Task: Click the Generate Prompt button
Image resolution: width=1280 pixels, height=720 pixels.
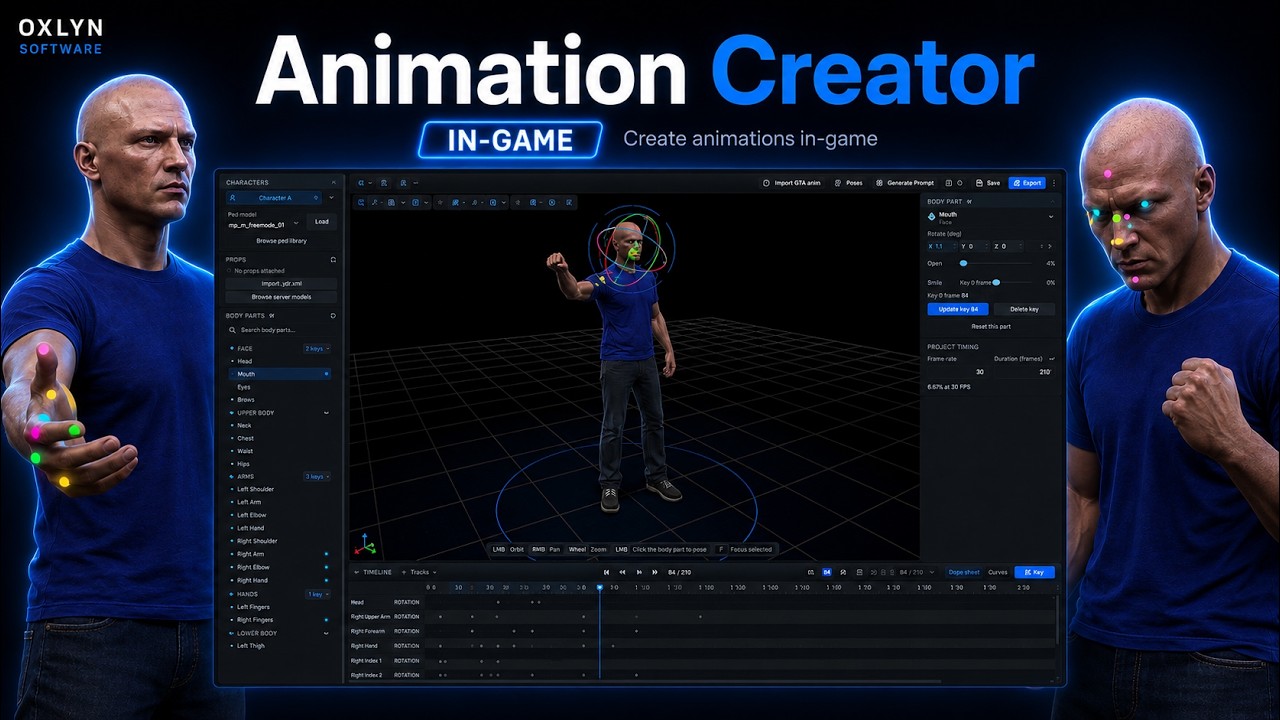Action: tap(904, 183)
